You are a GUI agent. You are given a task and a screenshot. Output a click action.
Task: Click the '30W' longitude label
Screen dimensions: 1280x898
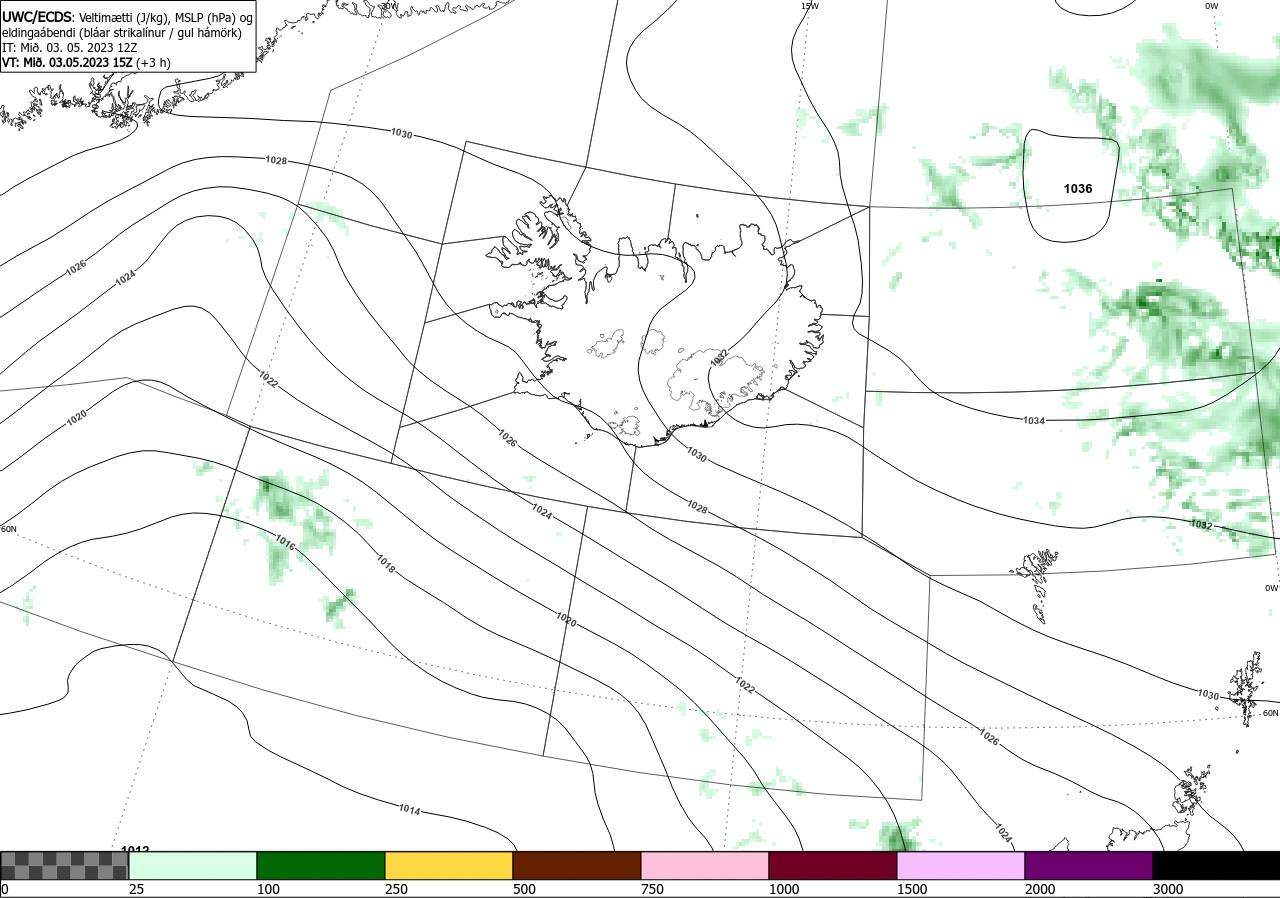pos(389,6)
